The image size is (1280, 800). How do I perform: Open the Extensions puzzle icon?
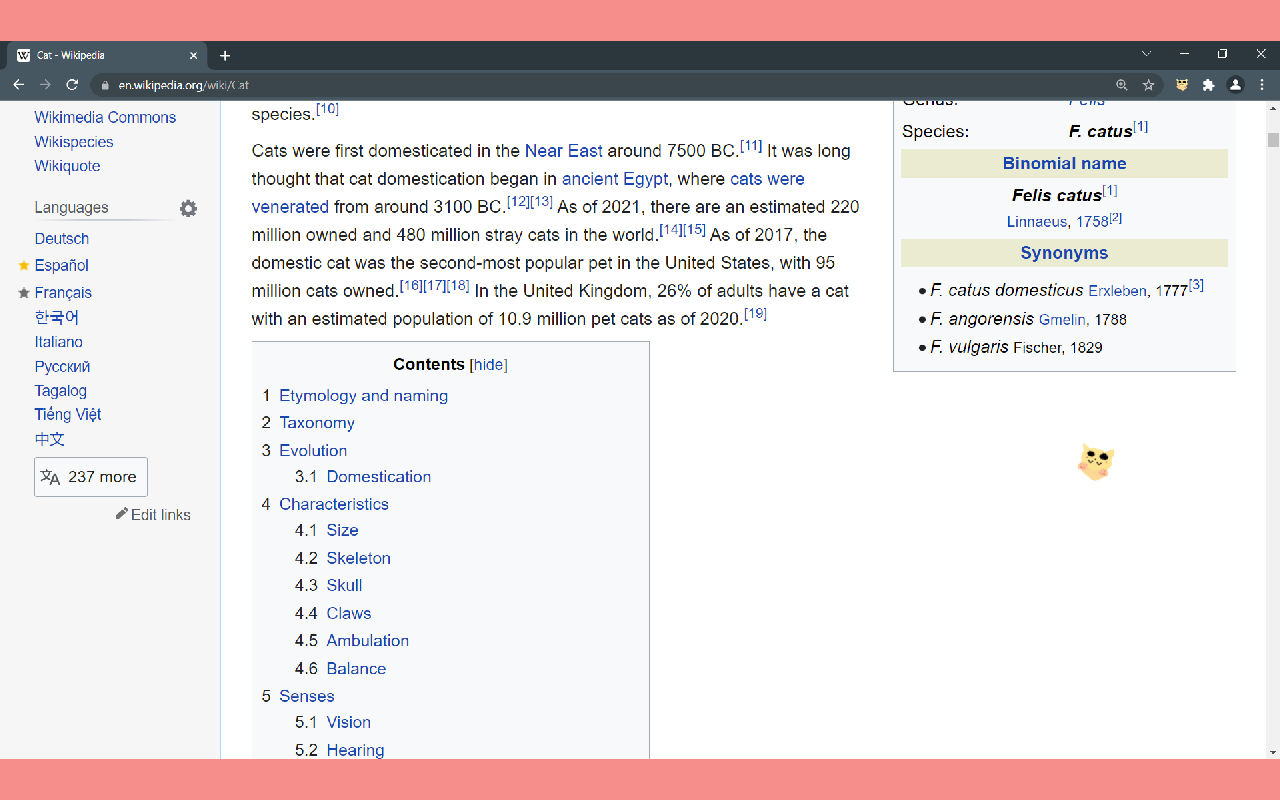click(1208, 85)
